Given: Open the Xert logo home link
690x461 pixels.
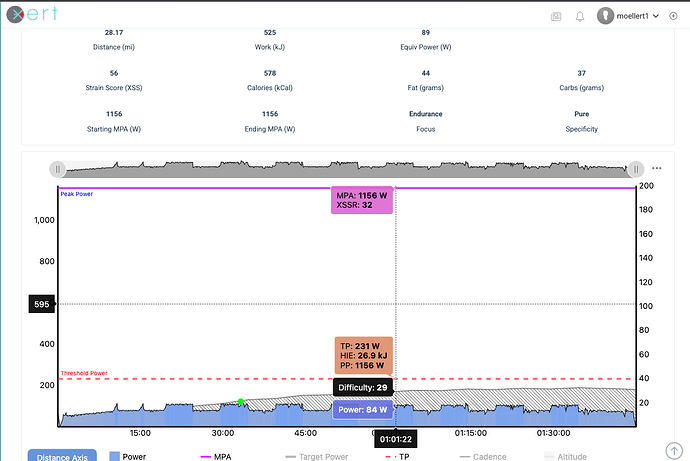Looking at the screenshot, I should [x=32, y=15].
